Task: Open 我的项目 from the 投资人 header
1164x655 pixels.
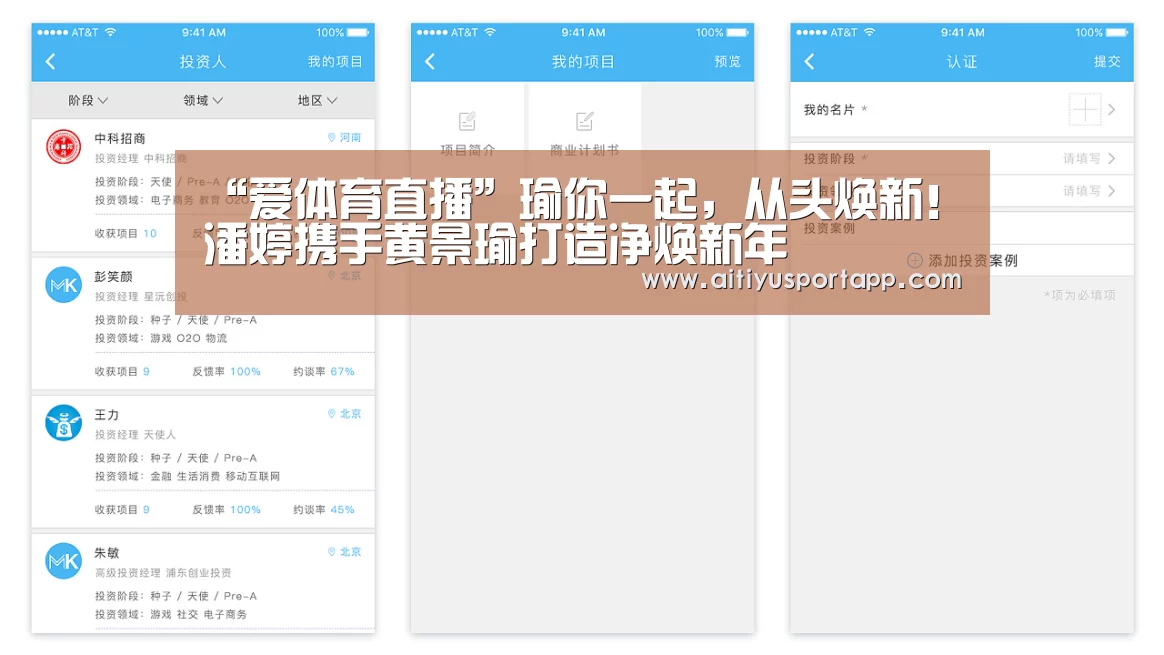Action: [335, 62]
